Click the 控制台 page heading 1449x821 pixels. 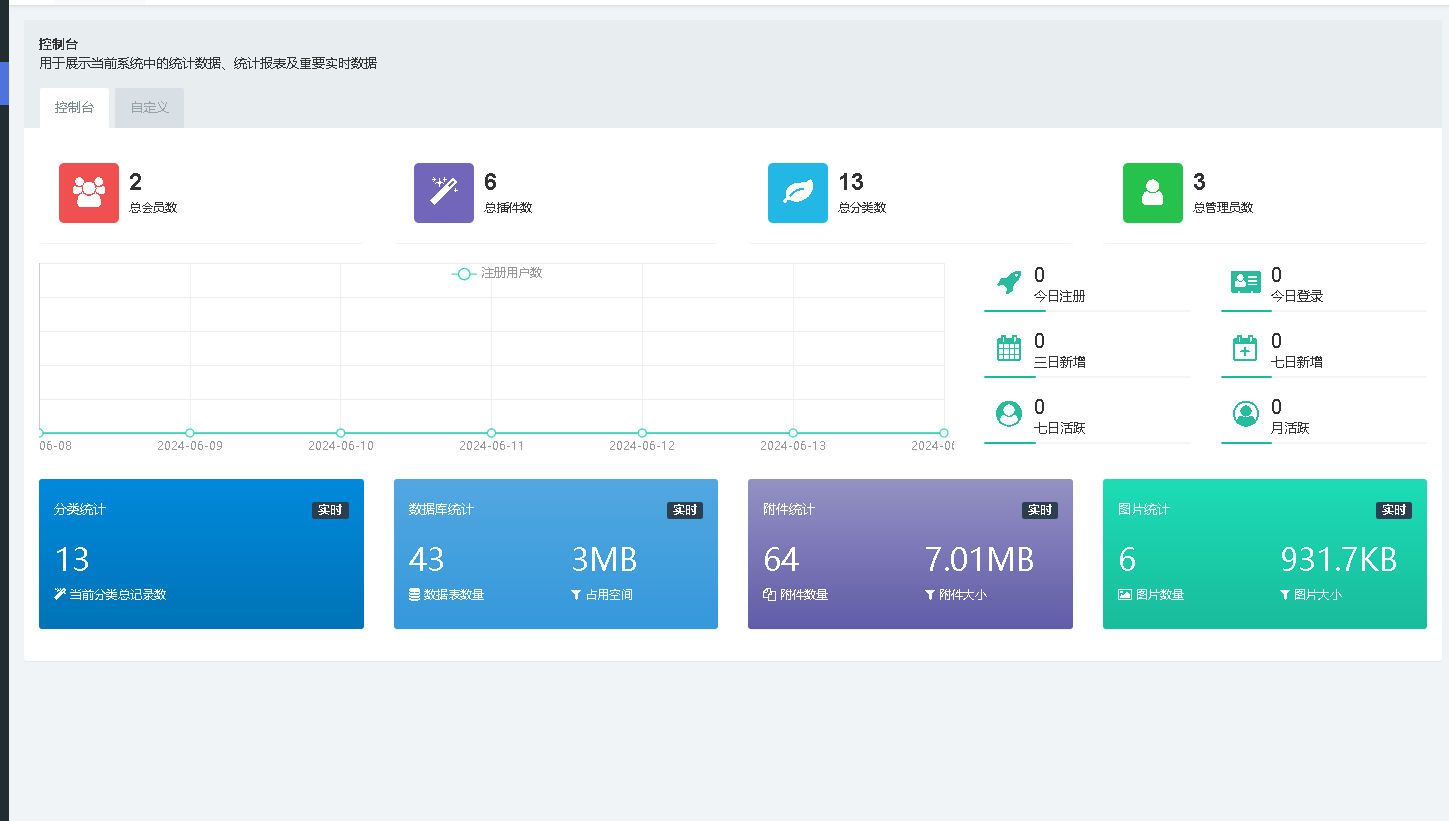pos(58,44)
